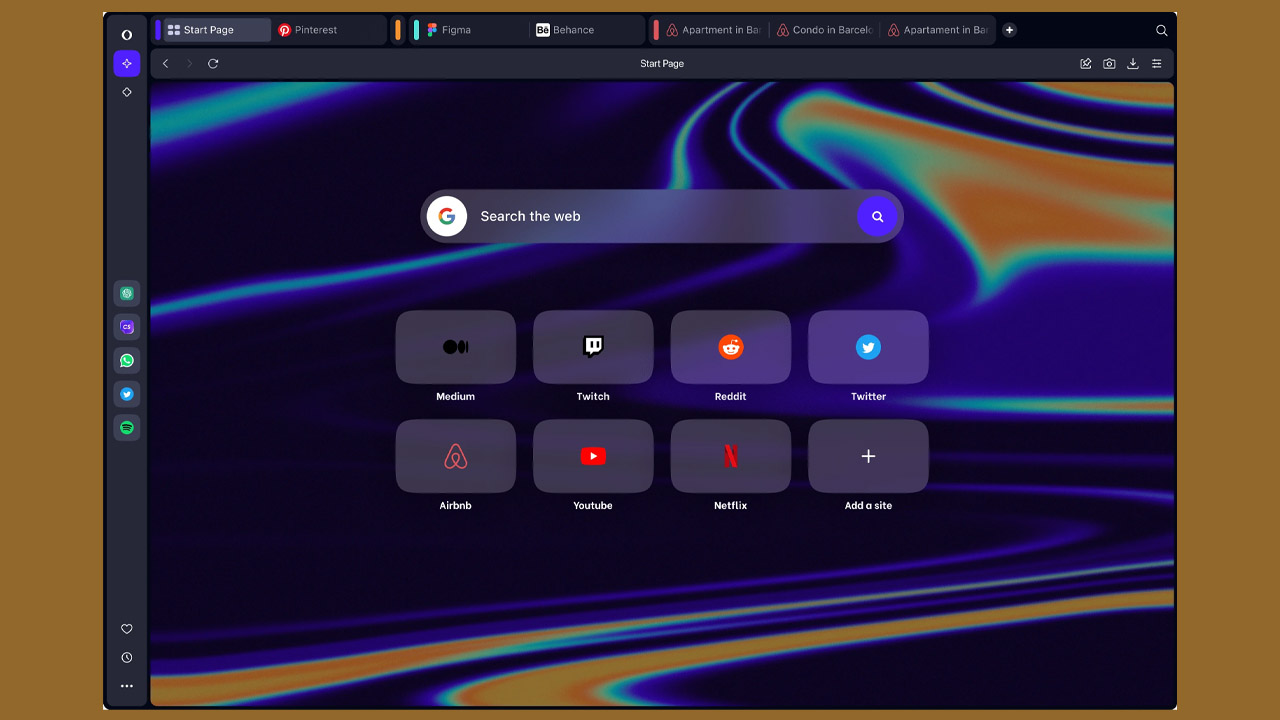Open the Opera main menu logo
This screenshot has width=1280, height=720.
(x=127, y=35)
